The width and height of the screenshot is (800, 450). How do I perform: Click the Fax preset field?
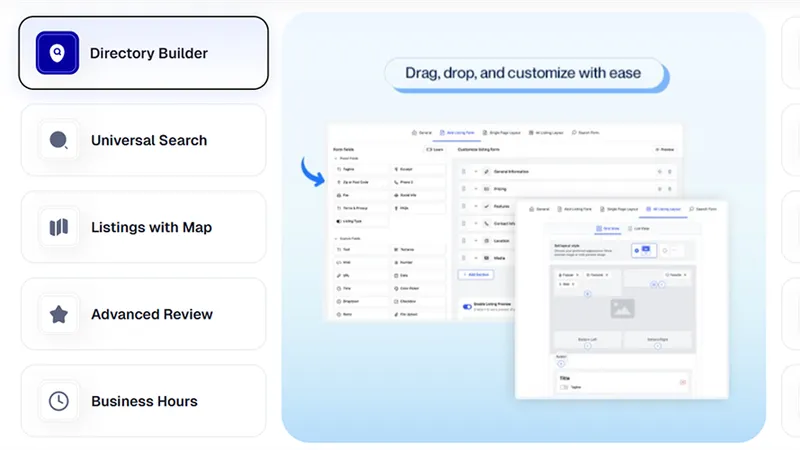pos(361,195)
